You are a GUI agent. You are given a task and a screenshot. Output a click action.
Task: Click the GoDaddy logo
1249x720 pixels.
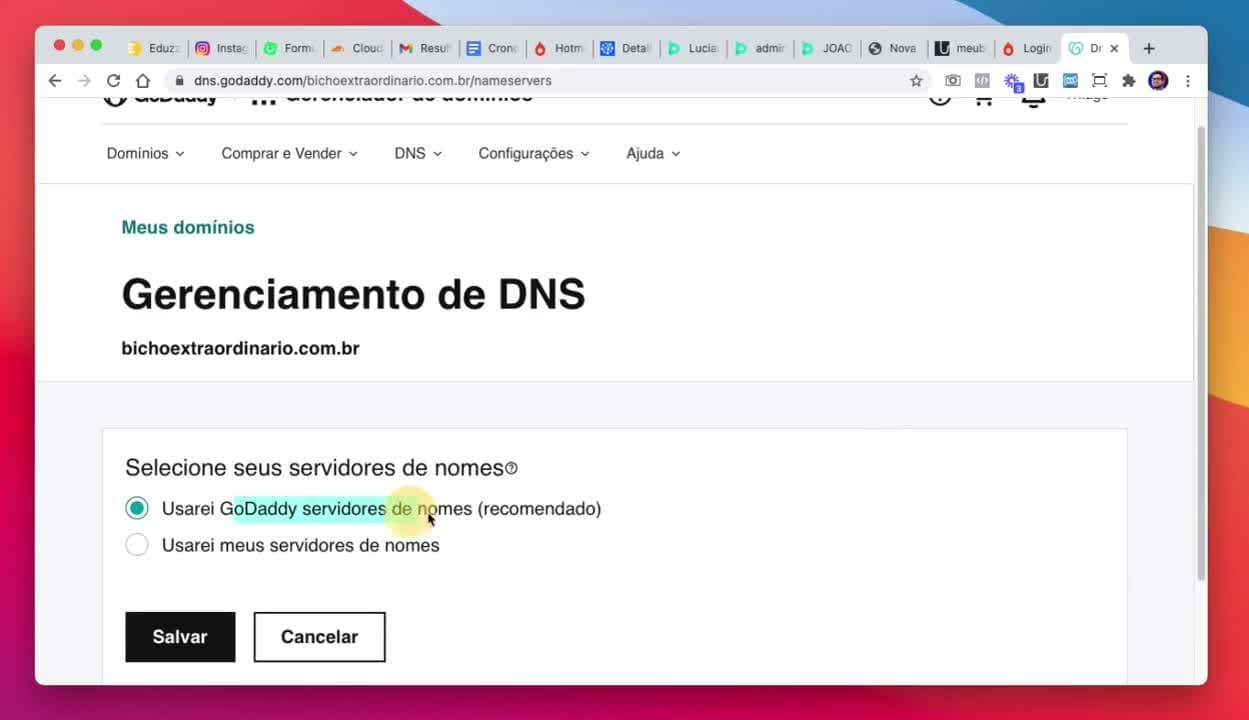click(x=161, y=100)
